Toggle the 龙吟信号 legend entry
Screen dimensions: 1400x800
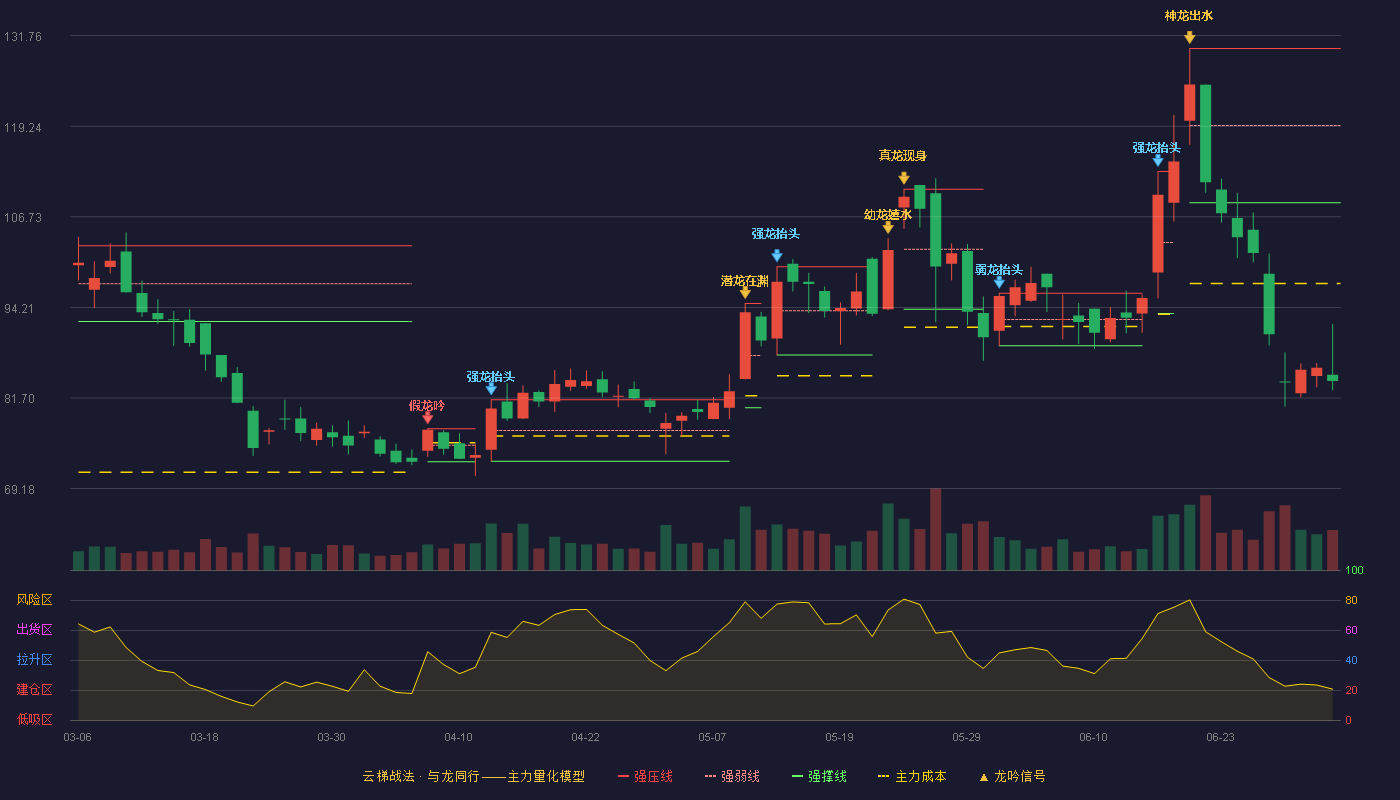point(1011,776)
